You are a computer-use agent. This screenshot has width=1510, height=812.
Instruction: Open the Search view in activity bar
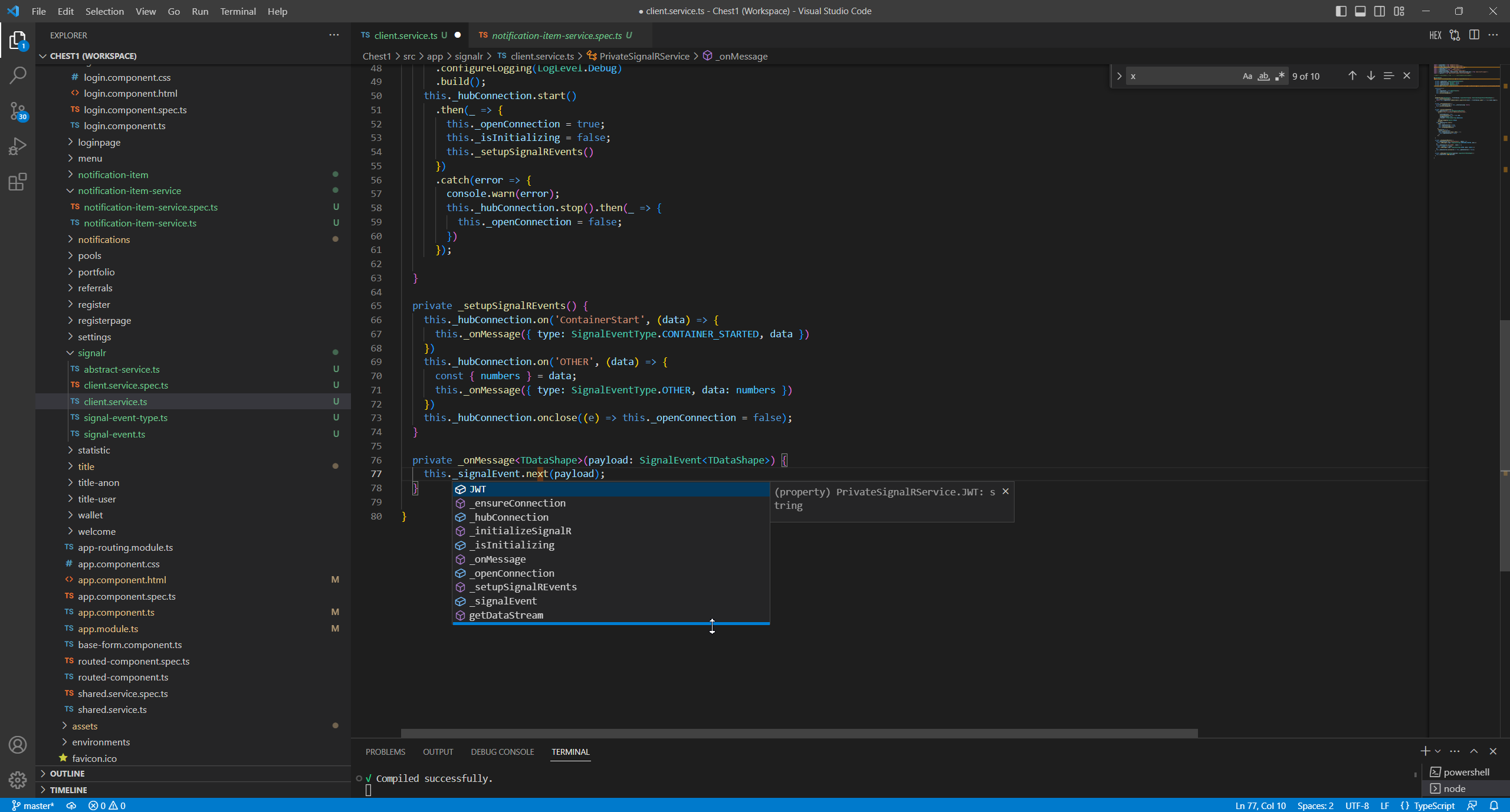coord(18,75)
